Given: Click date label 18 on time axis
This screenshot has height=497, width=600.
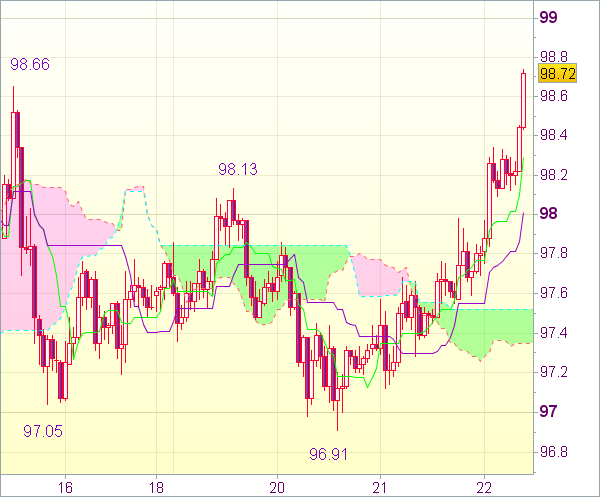Looking at the screenshot, I should (157, 488).
